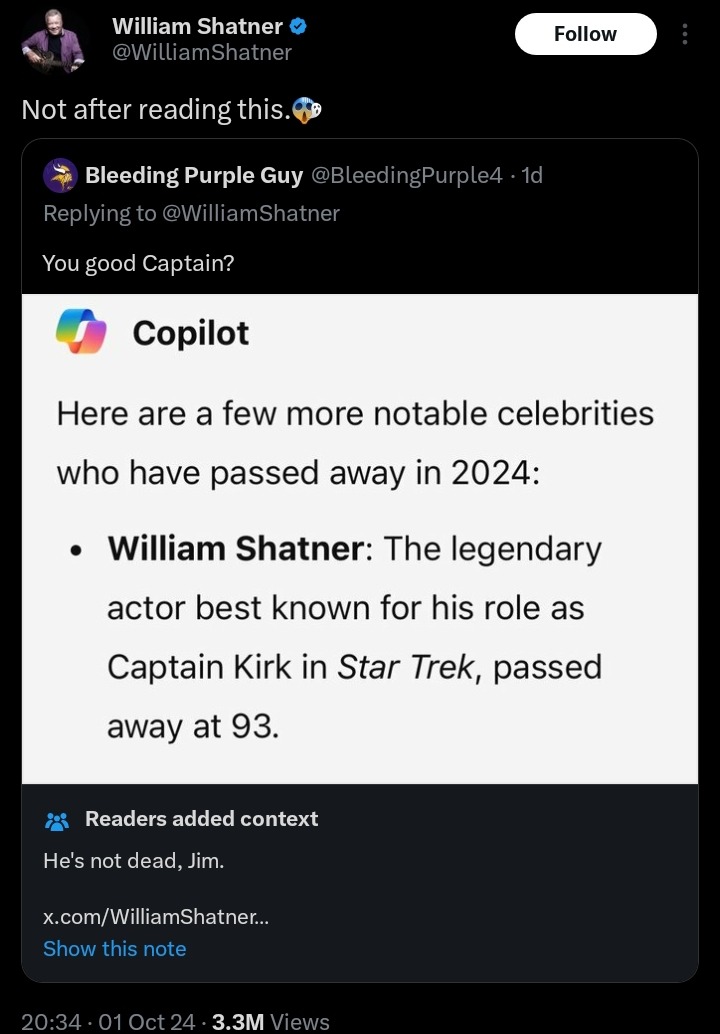Open the three-dot more options menu
This screenshot has width=720, height=1034.
685,34
